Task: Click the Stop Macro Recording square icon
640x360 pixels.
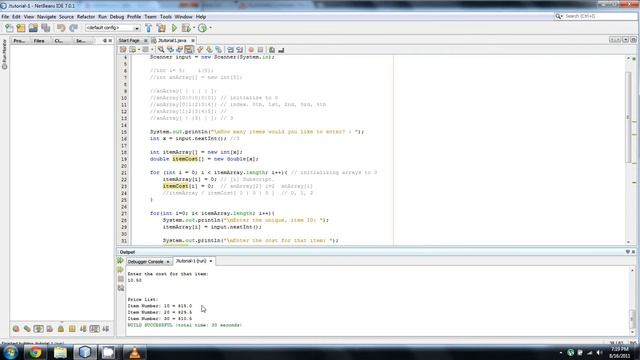Action: point(260,50)
